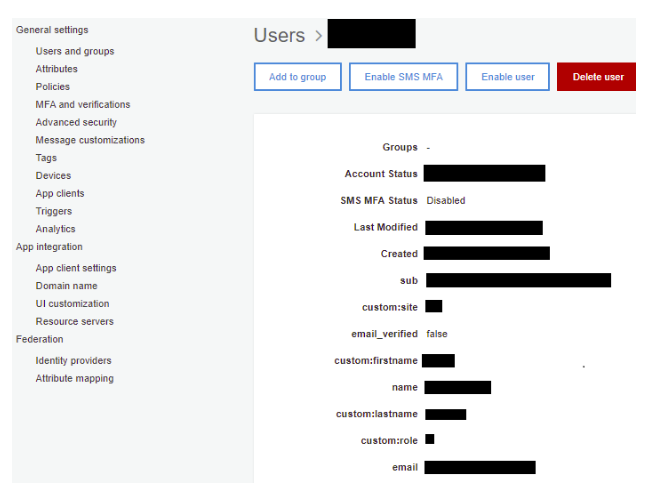Navigate to Advanced security
The image size is (659, 495).
pyautogui.click(x=76, y=122)
